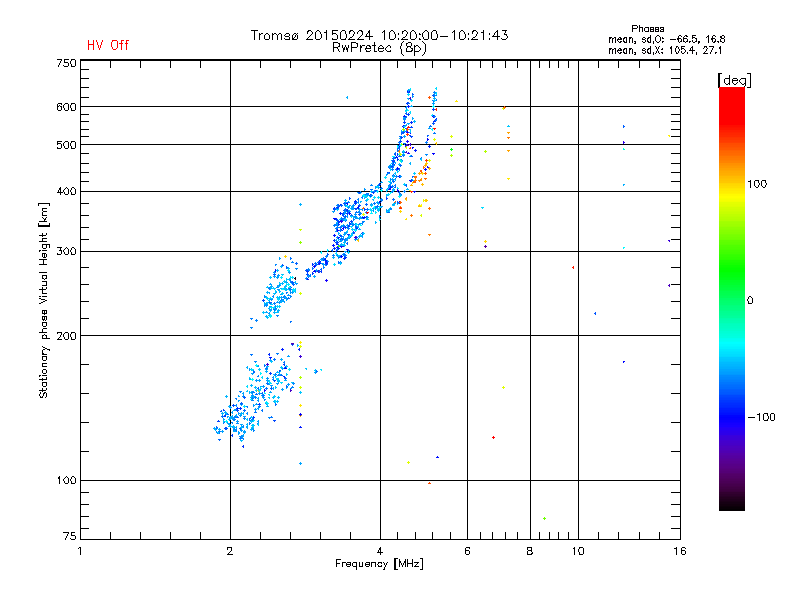Click the '400' y-axis tick label
The width and height of the screenshot is (800, 600).
pos(66,192)
